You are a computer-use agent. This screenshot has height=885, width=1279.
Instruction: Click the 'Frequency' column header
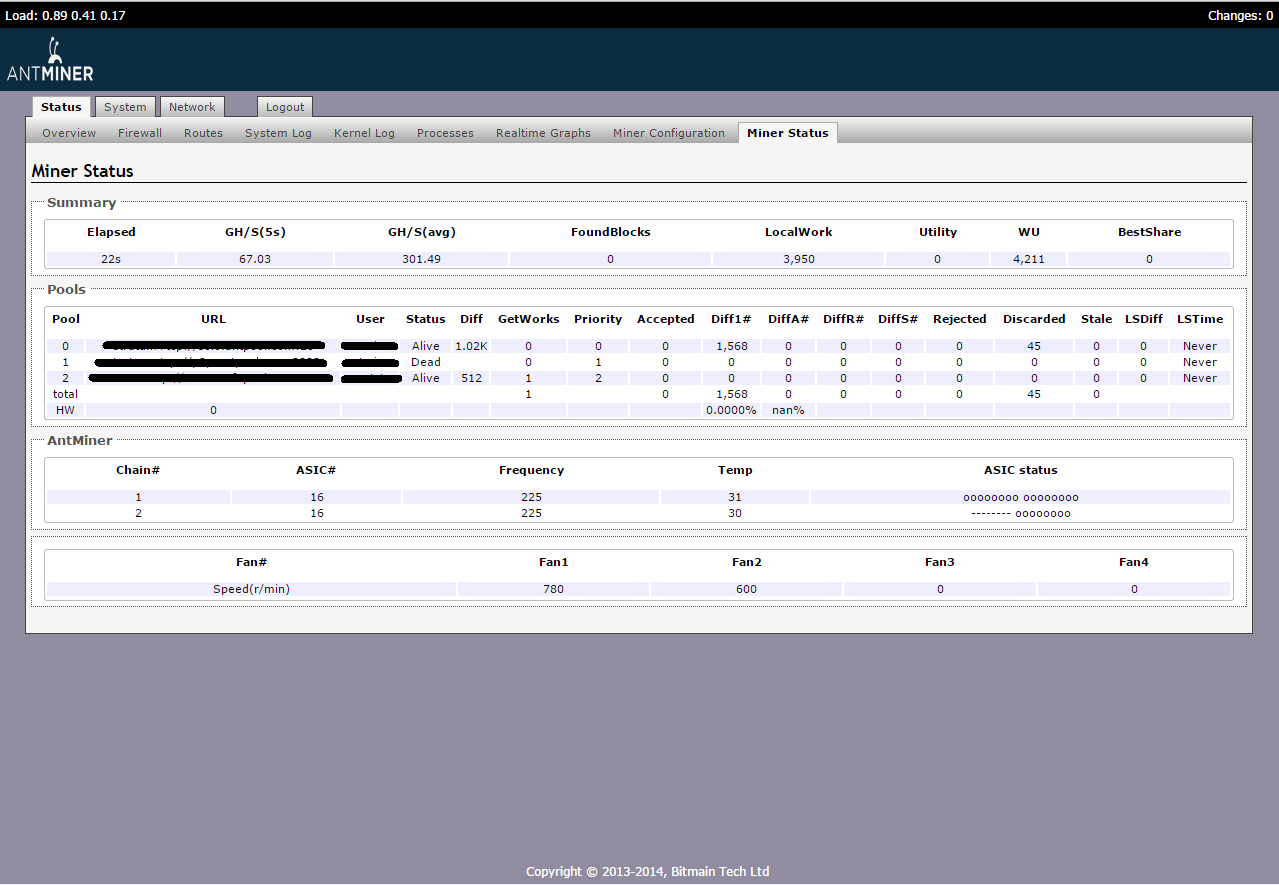531,470
